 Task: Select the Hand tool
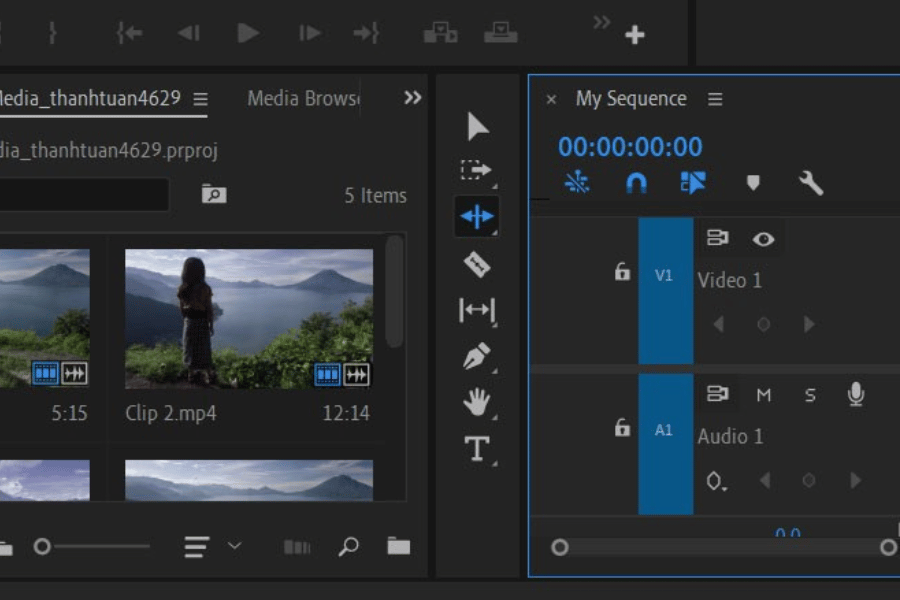pos(477,403)
